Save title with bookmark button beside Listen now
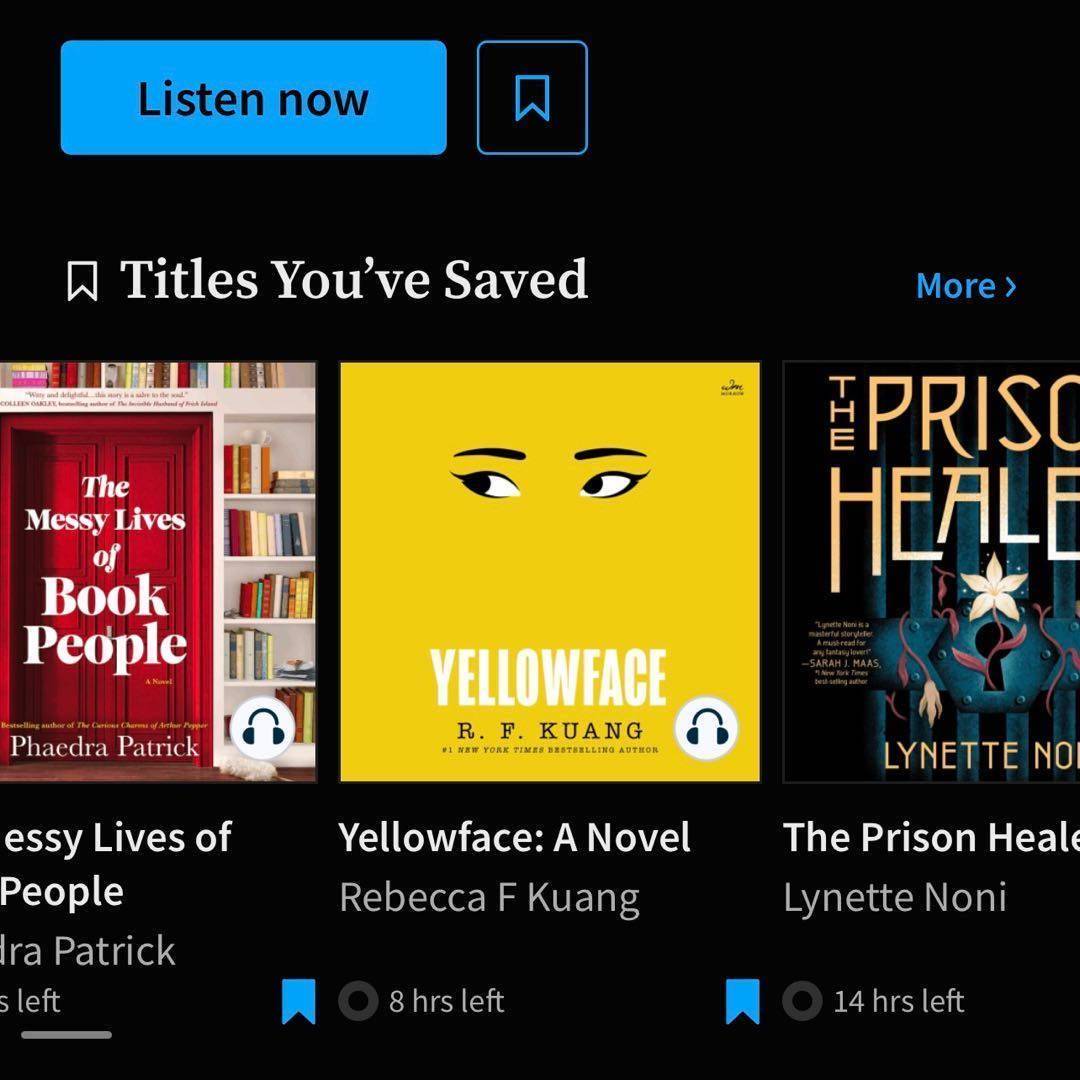The width and height of the screenshot is (1080, 1080). tap(532, 98)
